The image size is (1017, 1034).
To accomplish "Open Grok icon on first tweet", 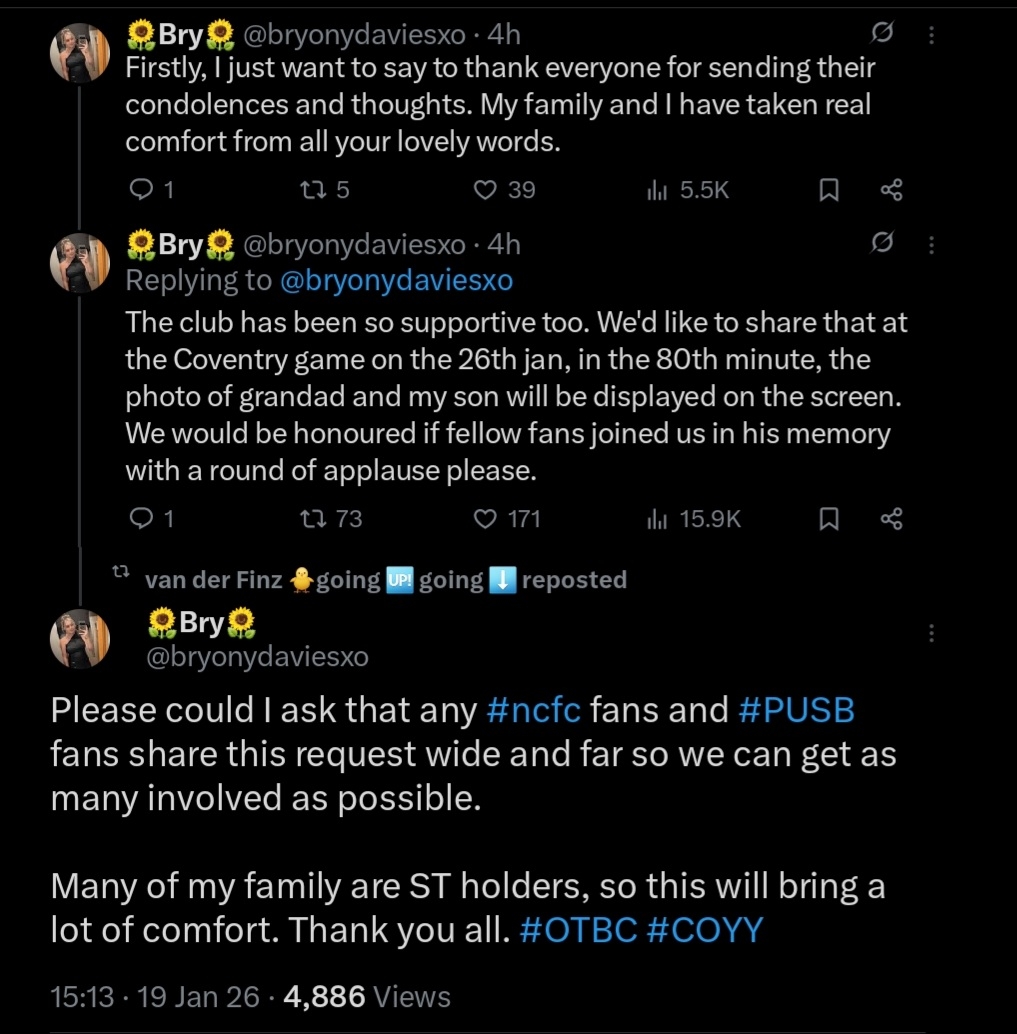I will click(881, 35).
